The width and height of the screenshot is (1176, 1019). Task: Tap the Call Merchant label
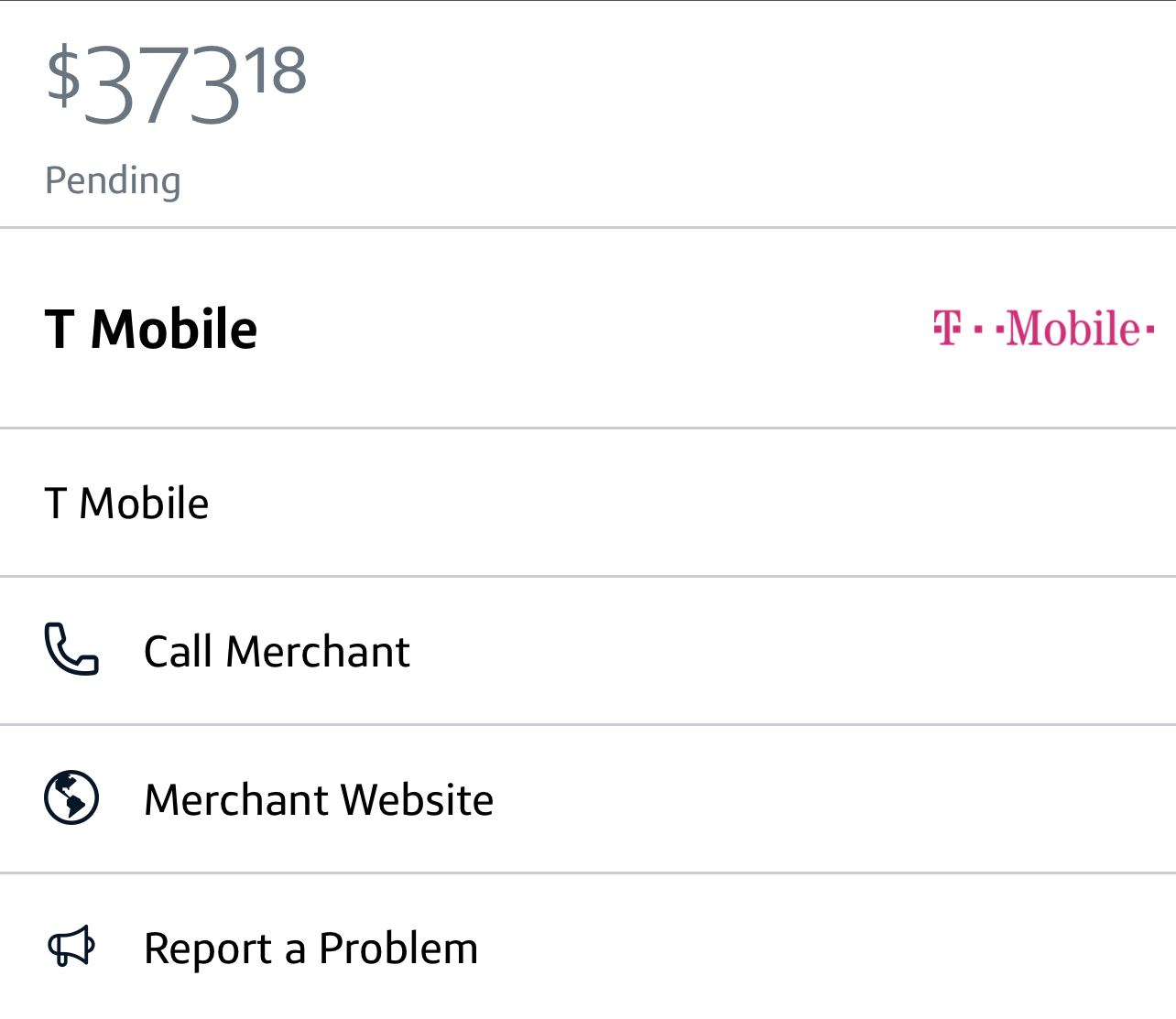pos(277,652)
